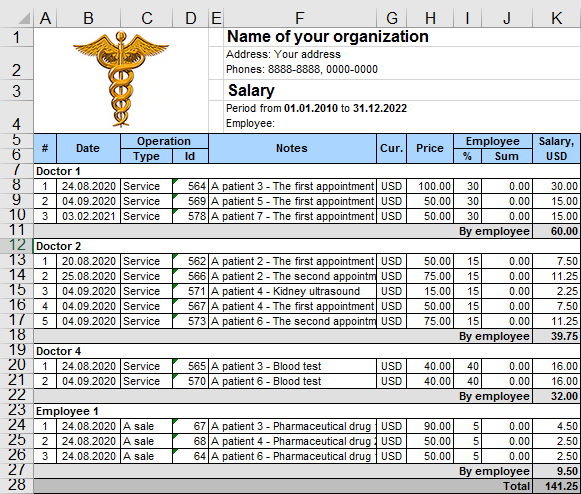
Task: Select column A header
Action: pos(45,18)
